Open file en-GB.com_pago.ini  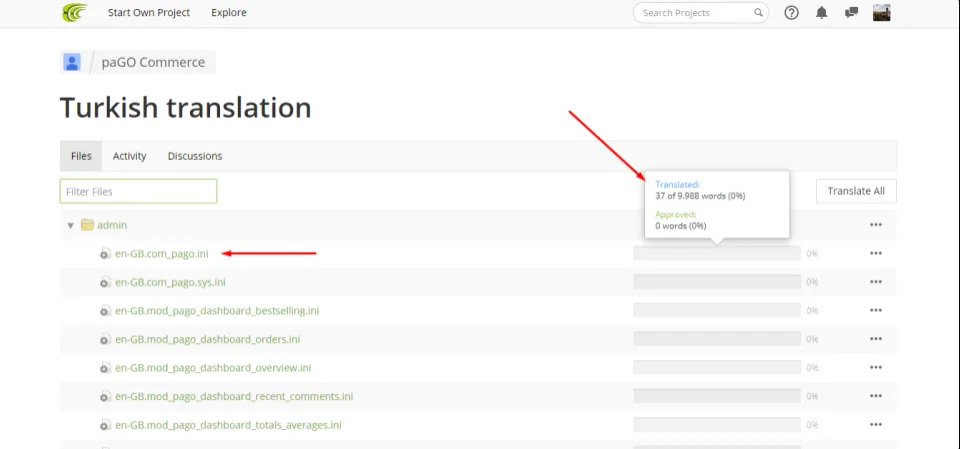tap(162, 254)
